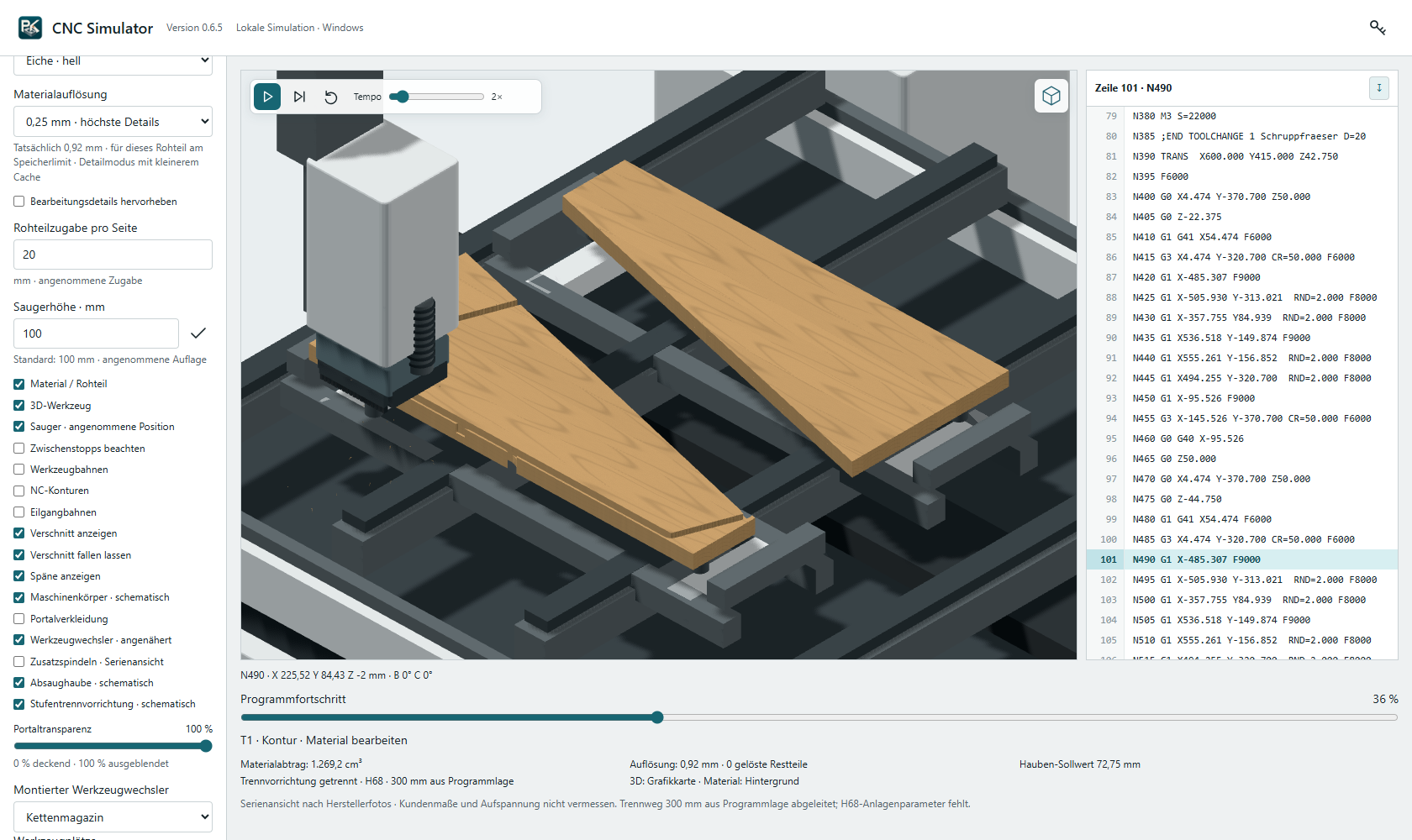Toggle Werkzeugwechsler · angenähert checkbox
Screen dimensions: 1412x840
[18, 640]
